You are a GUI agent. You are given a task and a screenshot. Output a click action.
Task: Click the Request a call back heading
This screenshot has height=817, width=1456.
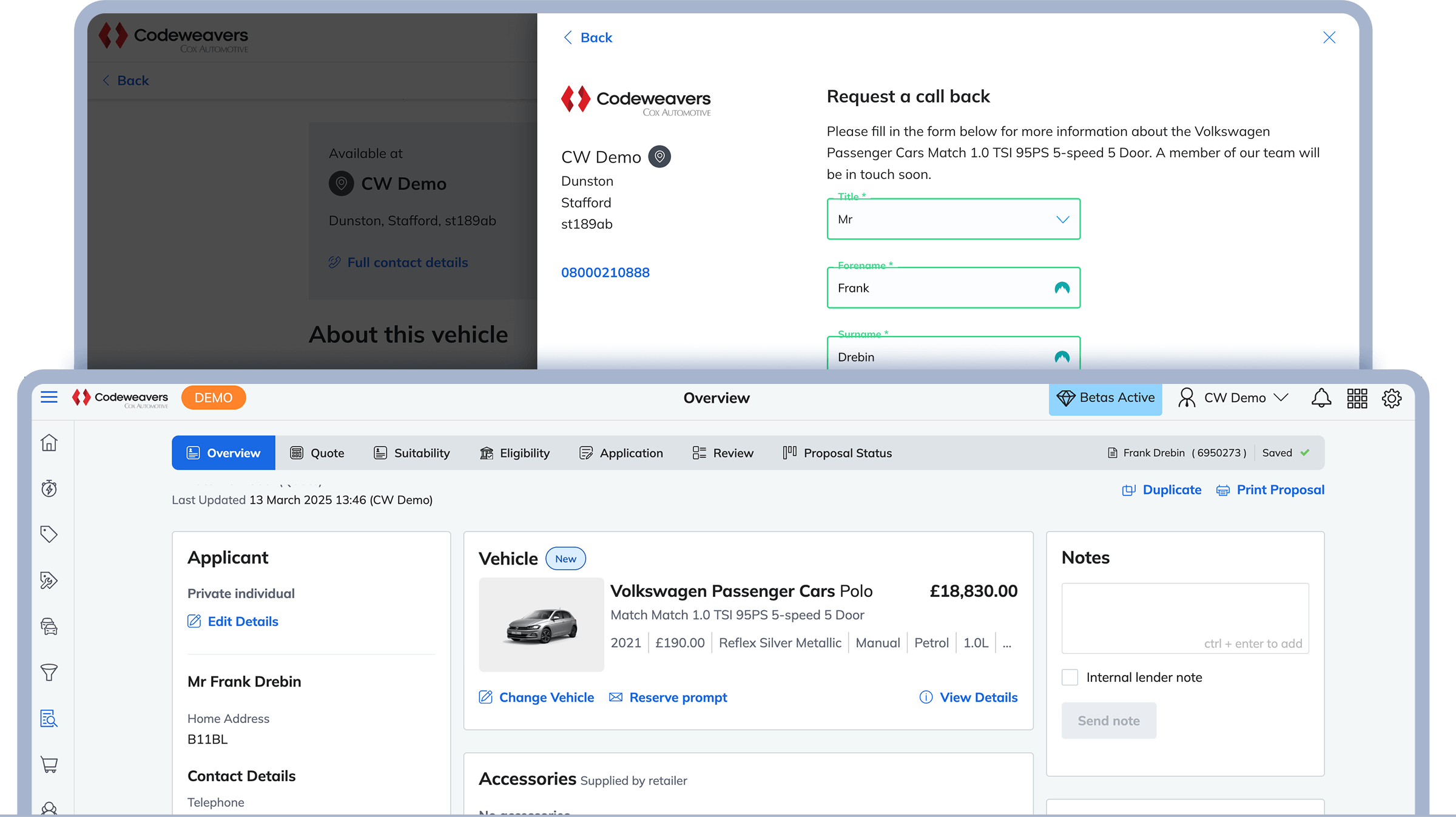(x=908, y=96)
